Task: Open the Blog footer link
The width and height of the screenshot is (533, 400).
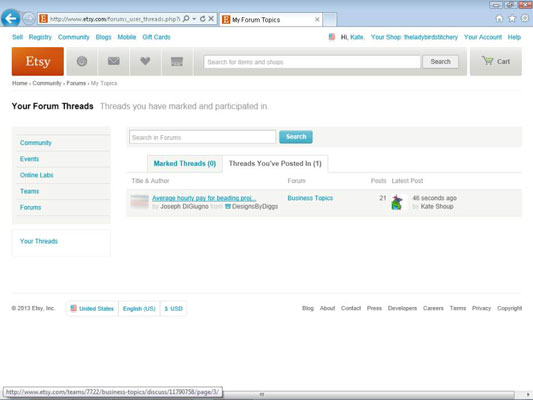Action: 308,308
